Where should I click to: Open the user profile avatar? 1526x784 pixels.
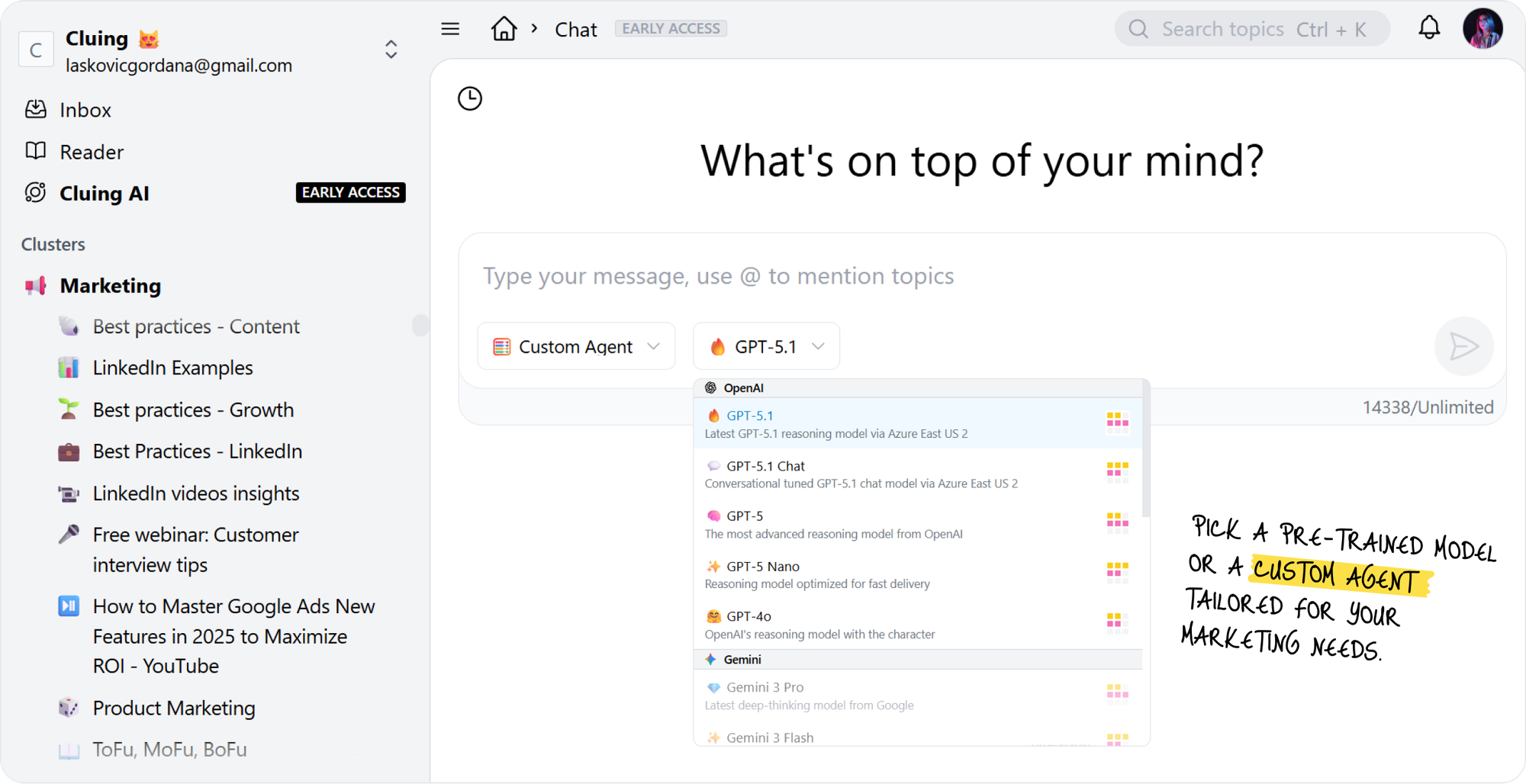(1483, 28)
